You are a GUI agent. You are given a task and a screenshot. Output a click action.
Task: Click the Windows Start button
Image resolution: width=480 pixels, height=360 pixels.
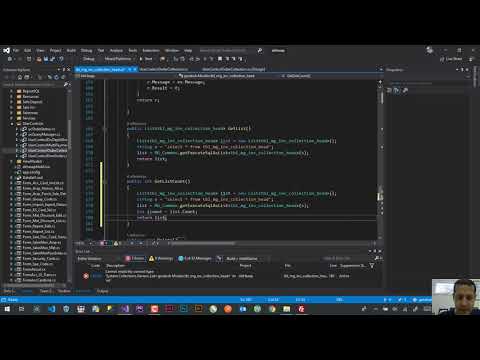point(7,309)
